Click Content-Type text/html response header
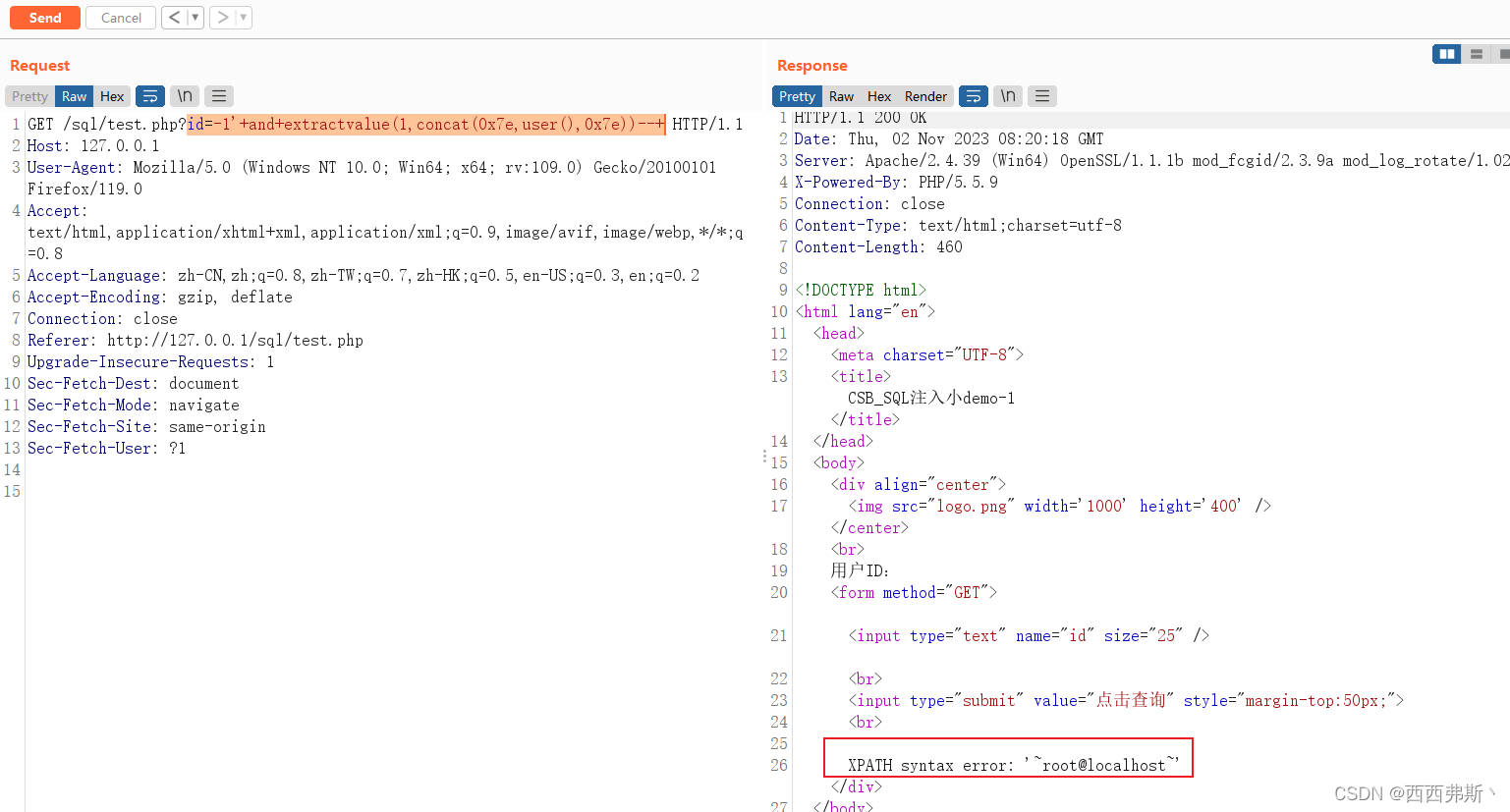 pyautogui.click(x=958, y=225)
